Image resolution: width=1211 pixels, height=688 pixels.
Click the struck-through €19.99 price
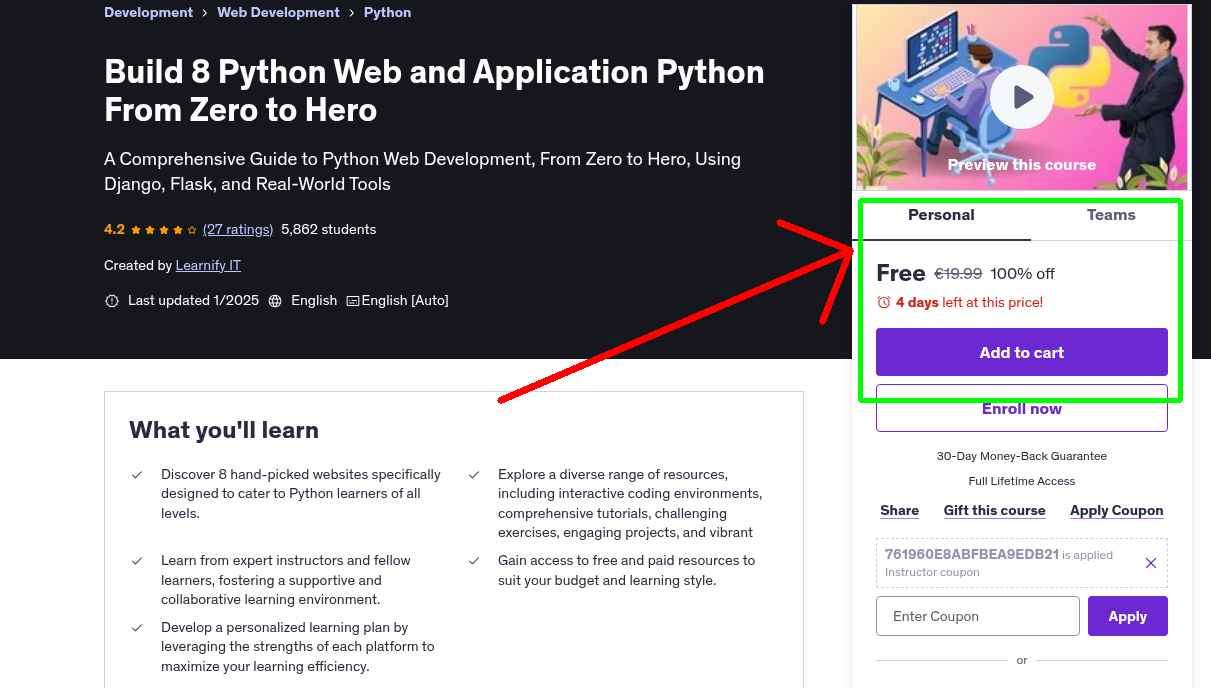click(x=958, y=274)
